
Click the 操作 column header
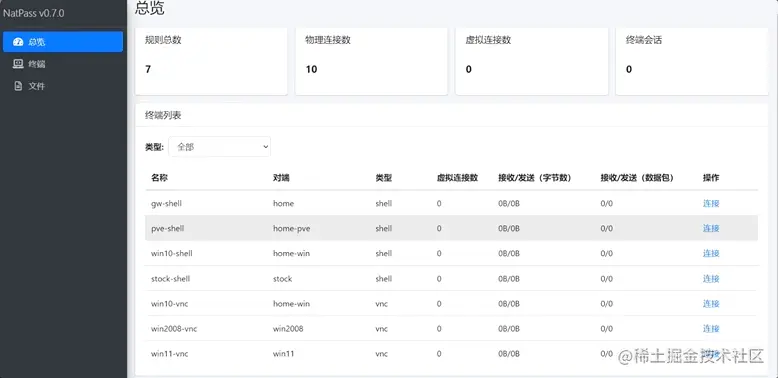(711, 178)
